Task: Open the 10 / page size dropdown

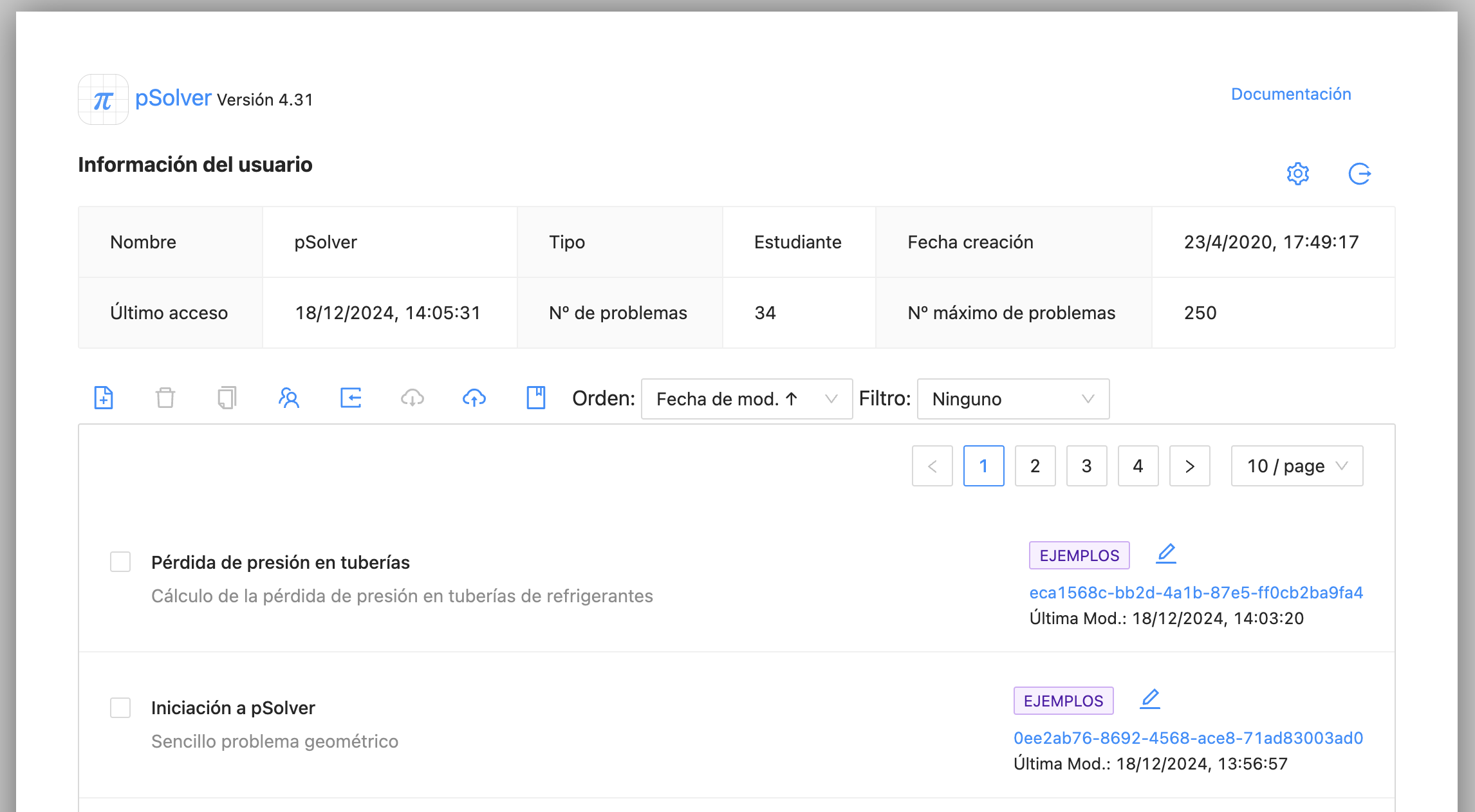Action: 1297,466
